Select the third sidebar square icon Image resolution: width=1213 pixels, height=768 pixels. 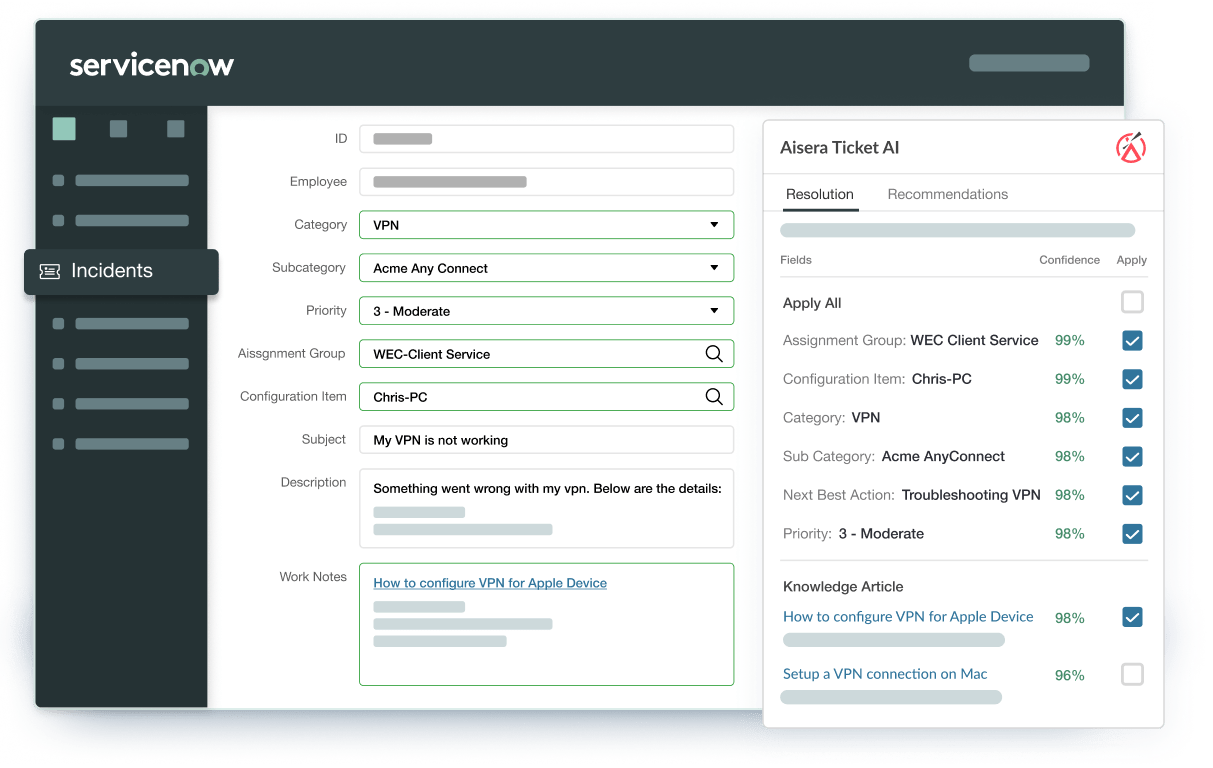tap(175, 128)
